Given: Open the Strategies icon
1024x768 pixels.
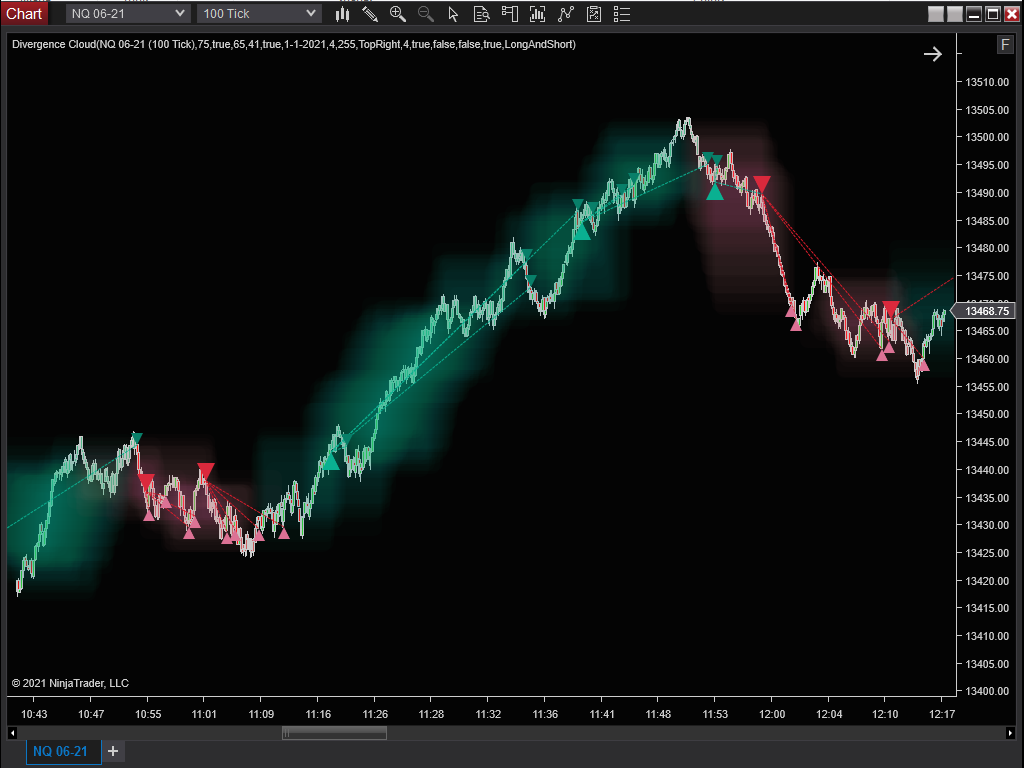Looking at the screenshot, I should 594,14.
